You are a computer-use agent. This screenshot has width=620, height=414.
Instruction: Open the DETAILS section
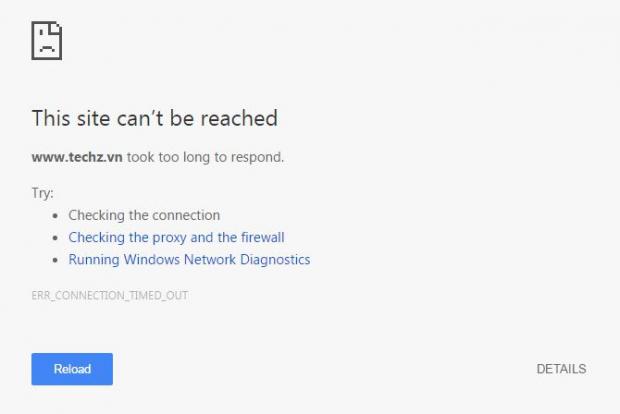click(561, 369)
